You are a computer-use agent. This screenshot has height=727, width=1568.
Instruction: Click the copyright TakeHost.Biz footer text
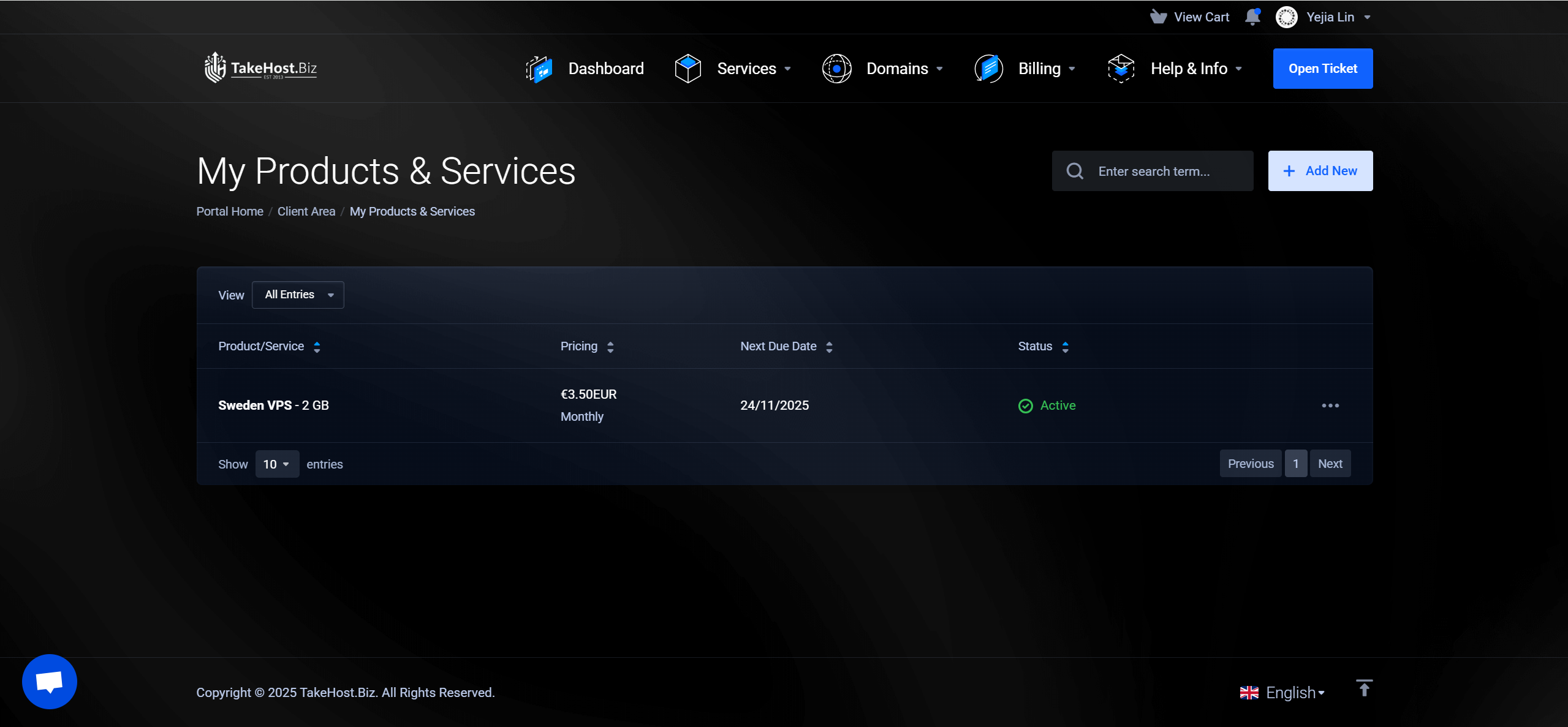pyautogui.click(x=346, y=693)
